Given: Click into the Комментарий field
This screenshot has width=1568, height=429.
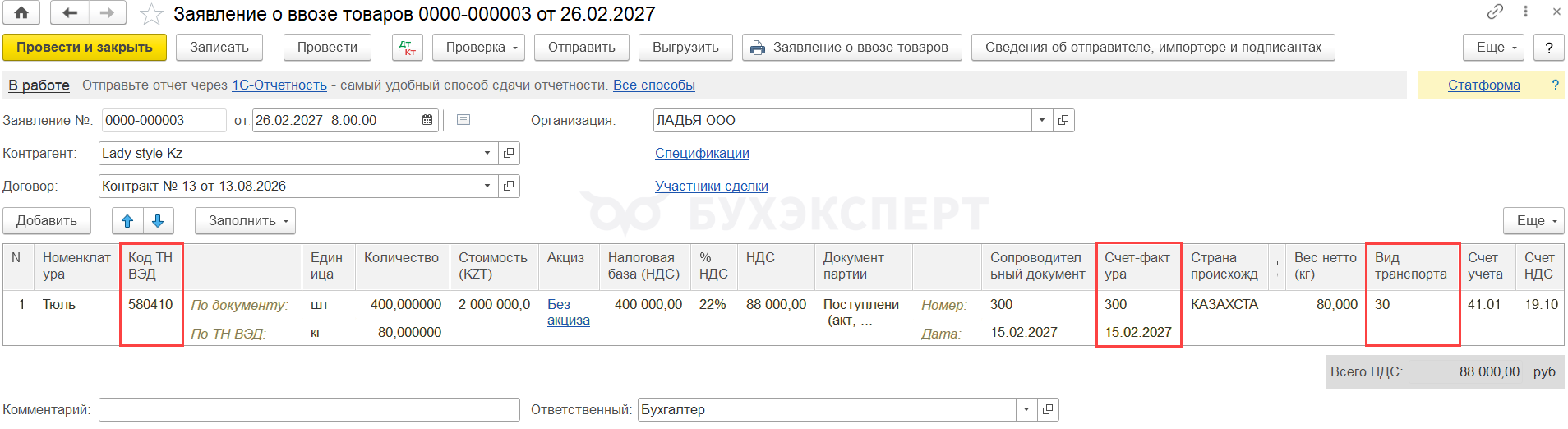Looking at the screenshot, I should pyautogui.click(x=309, y=409).
